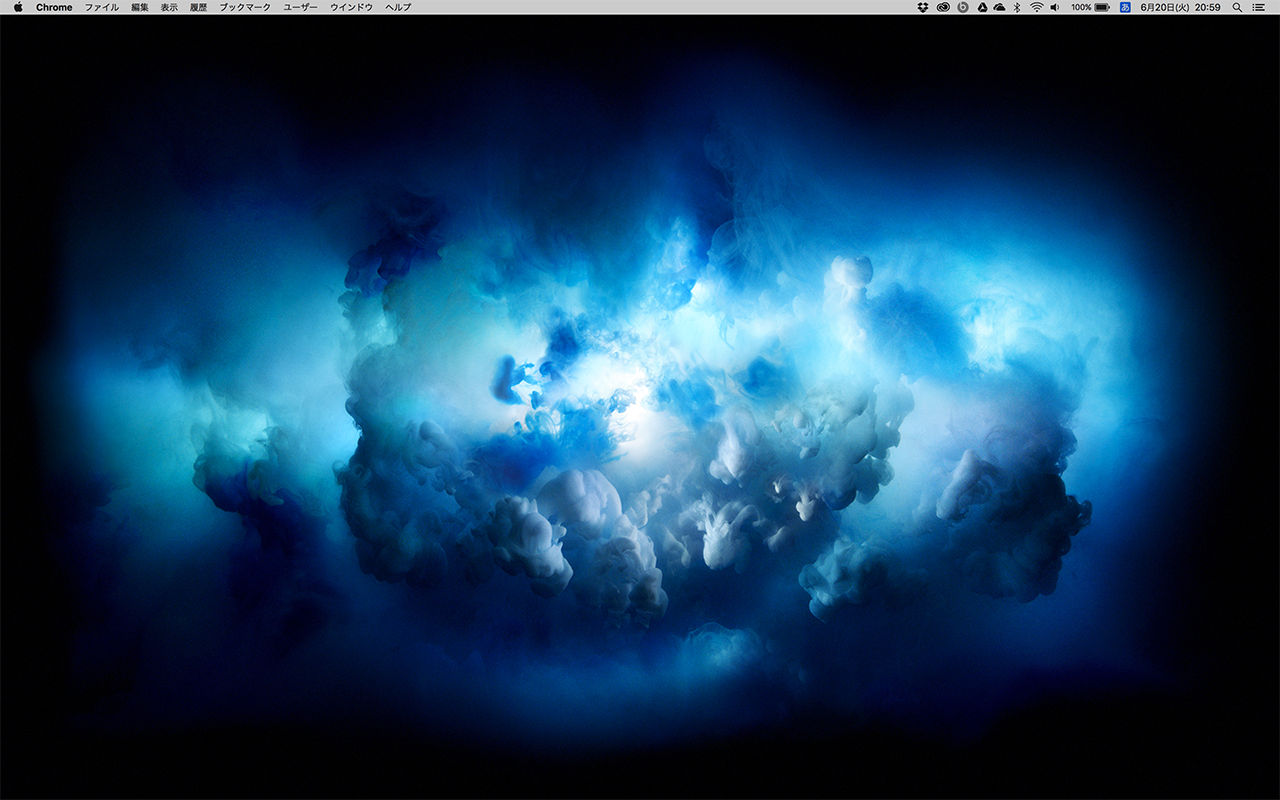Click the volume speaker icon
Image resolution: width=1280 pixels, height=800 pixels.
pyautogui.click(x=1054, y=7)
